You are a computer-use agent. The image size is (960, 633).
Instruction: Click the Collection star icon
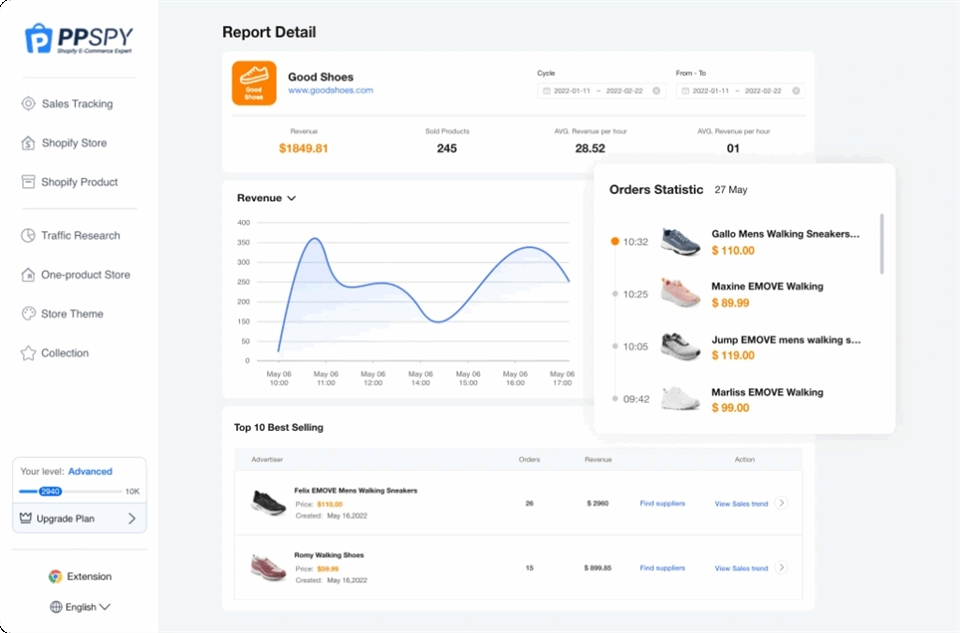click(x=28, y=353)
